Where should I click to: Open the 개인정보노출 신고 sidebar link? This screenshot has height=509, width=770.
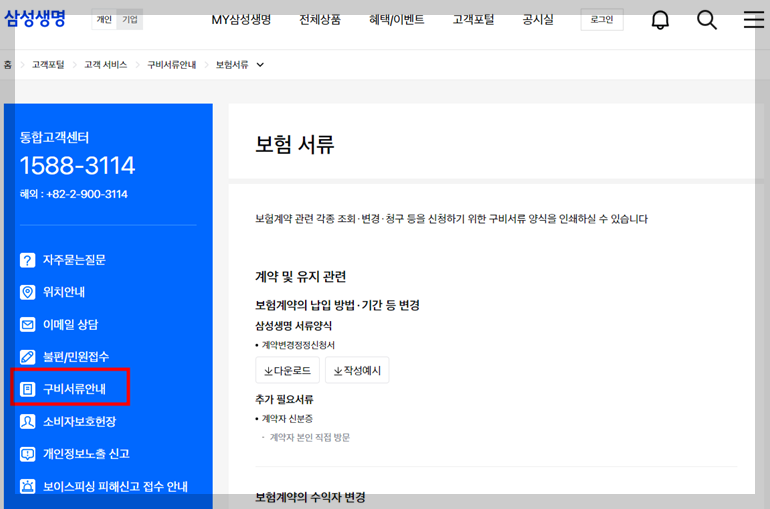click(86, 454)
